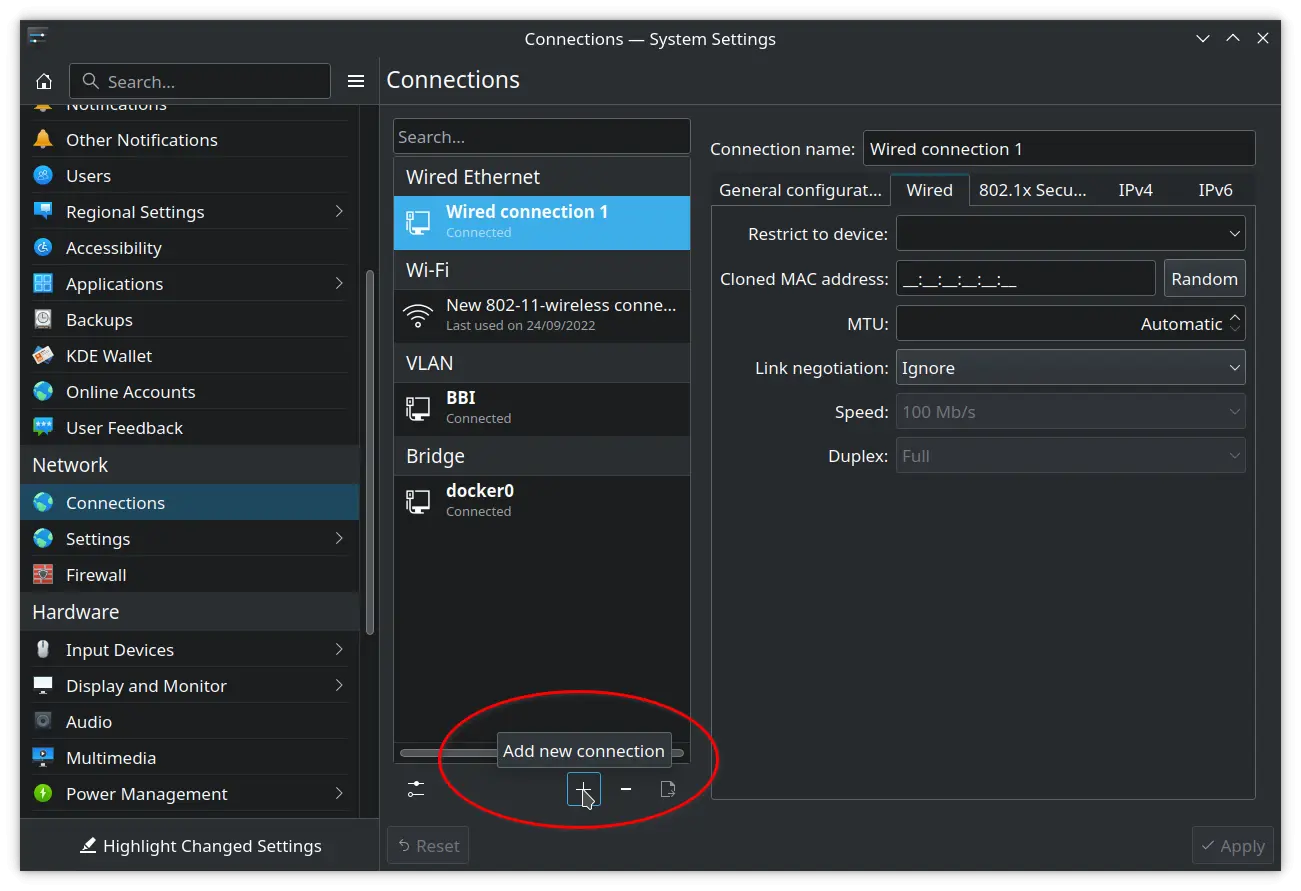Click the User Feedback speech-bubble icon
1301x891 pixels.
[x=43, y=428]
